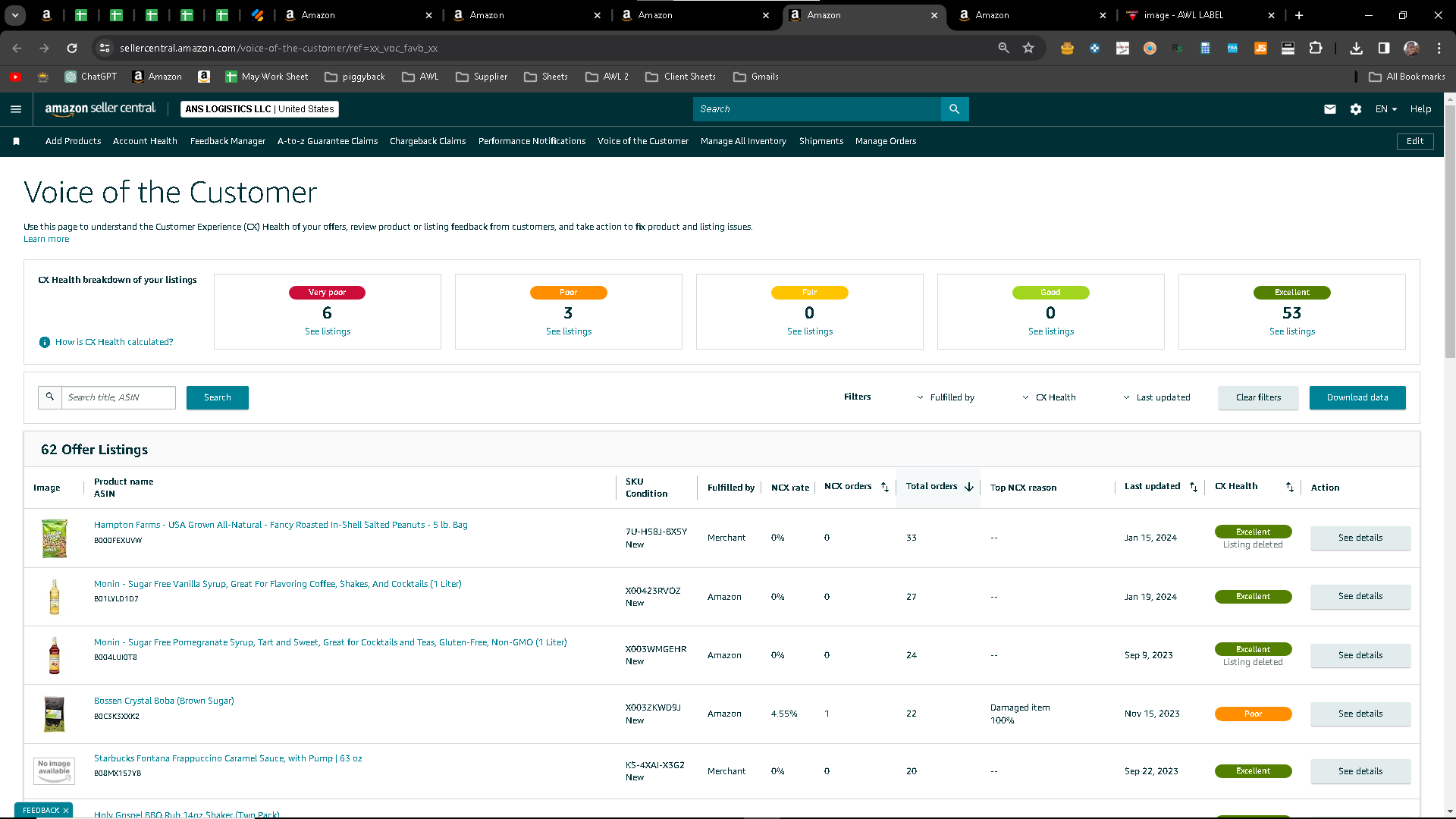Expand the CX Health filter dropdown
This screenshot has width=1456, height=819.
coord(1049,397)
